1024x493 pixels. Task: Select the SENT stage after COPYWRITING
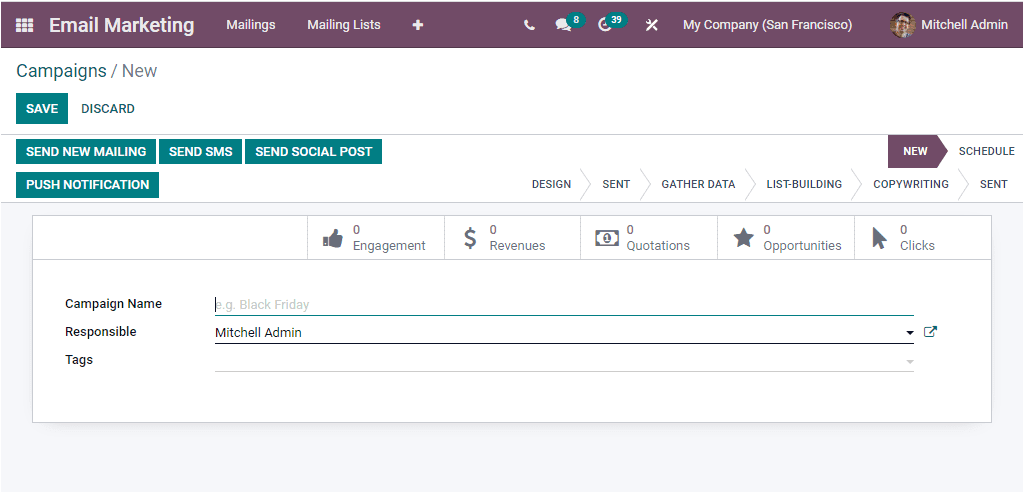coord(993,184)
